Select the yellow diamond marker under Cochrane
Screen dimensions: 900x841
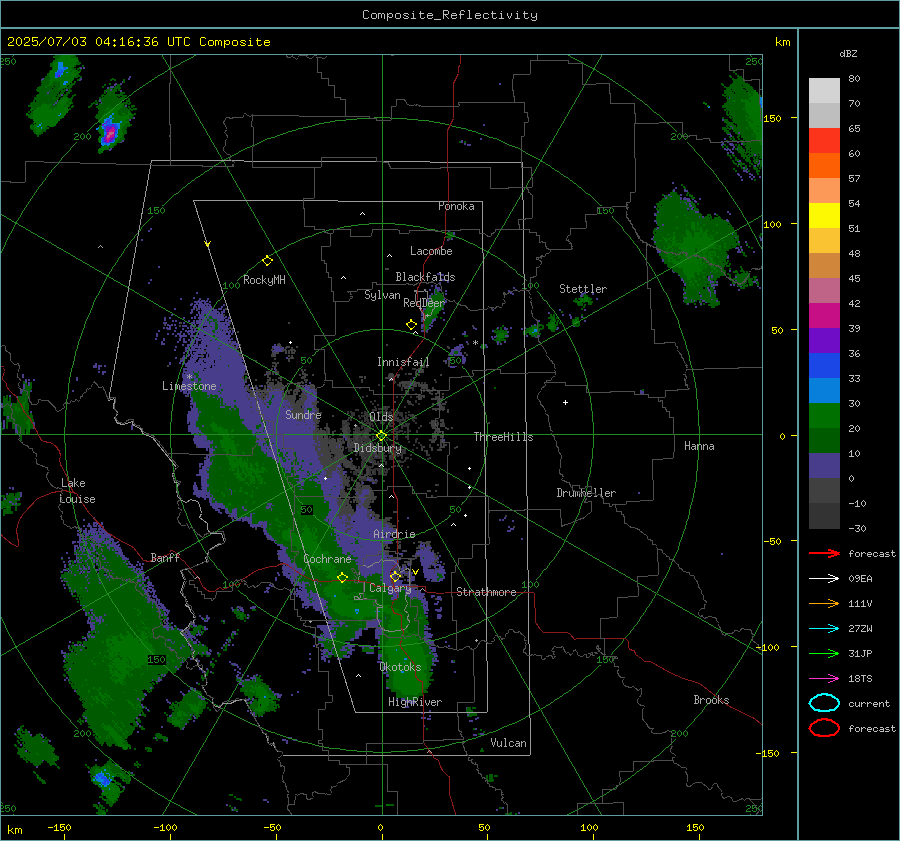click(x=342, y=577)
